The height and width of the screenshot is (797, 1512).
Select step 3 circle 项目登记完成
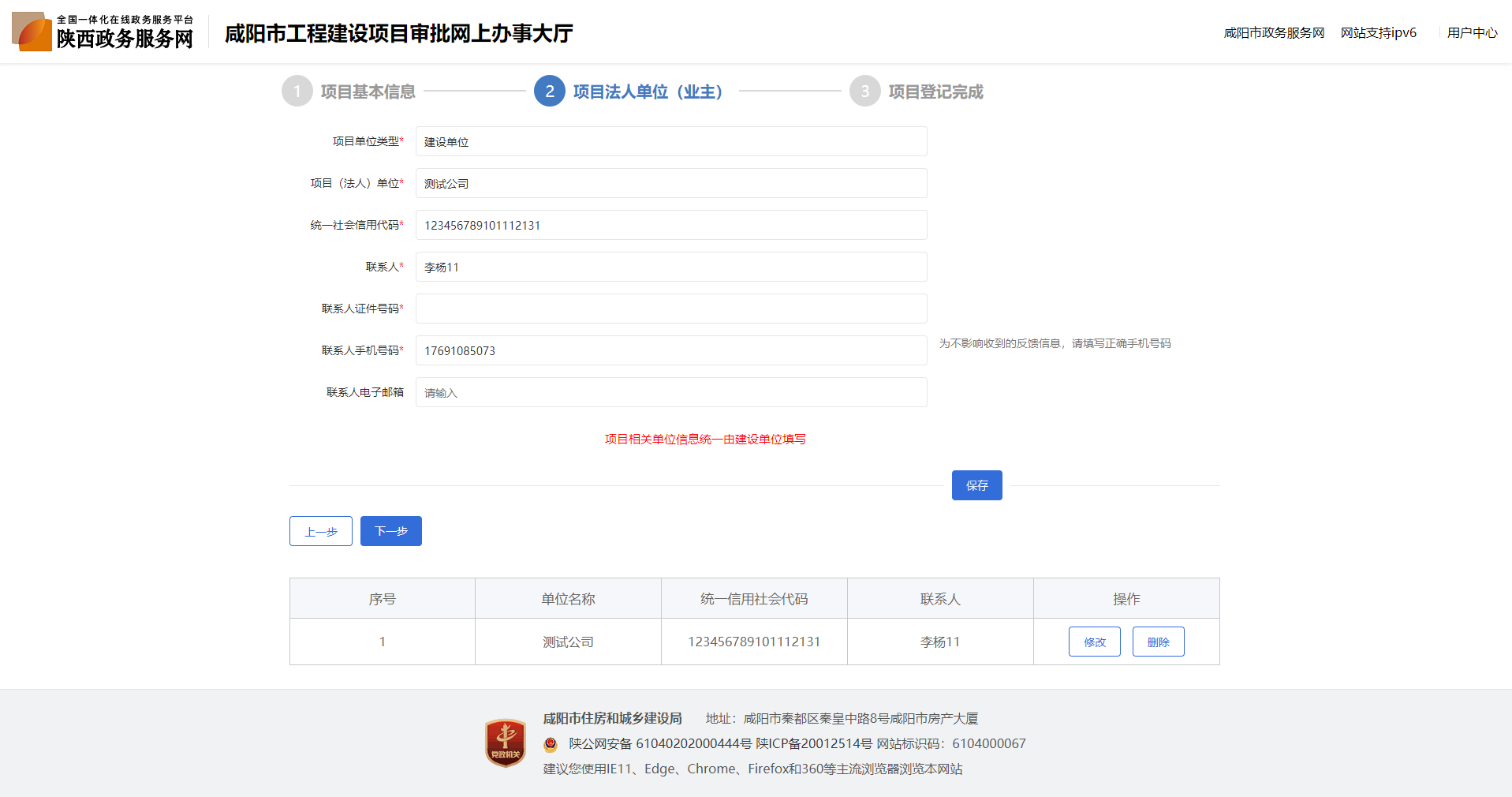[x=865, y=92]
